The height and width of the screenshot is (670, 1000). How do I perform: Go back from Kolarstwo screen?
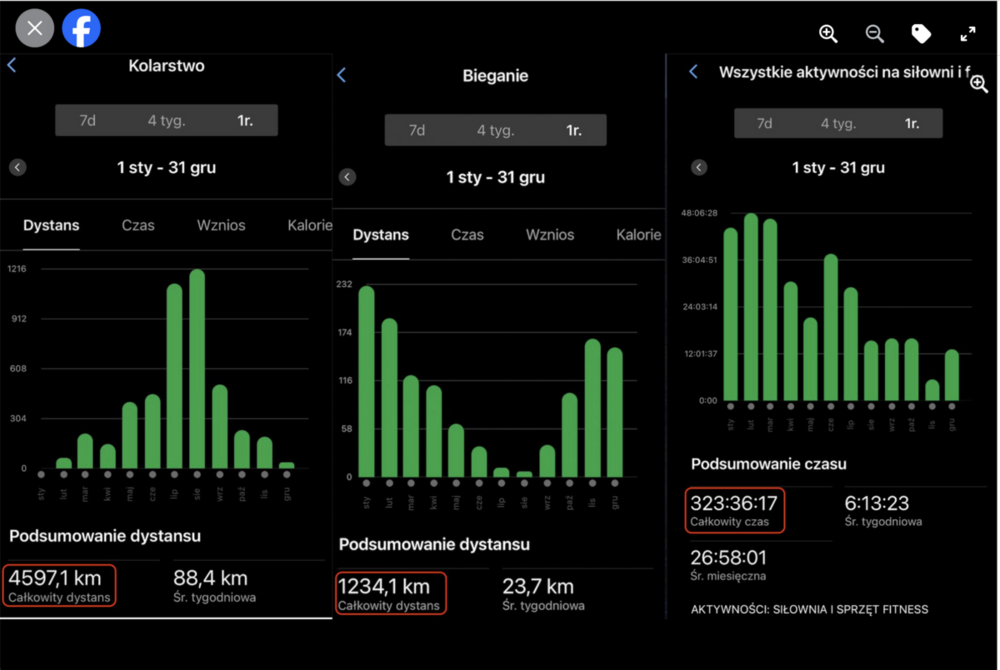pos(12,66)
